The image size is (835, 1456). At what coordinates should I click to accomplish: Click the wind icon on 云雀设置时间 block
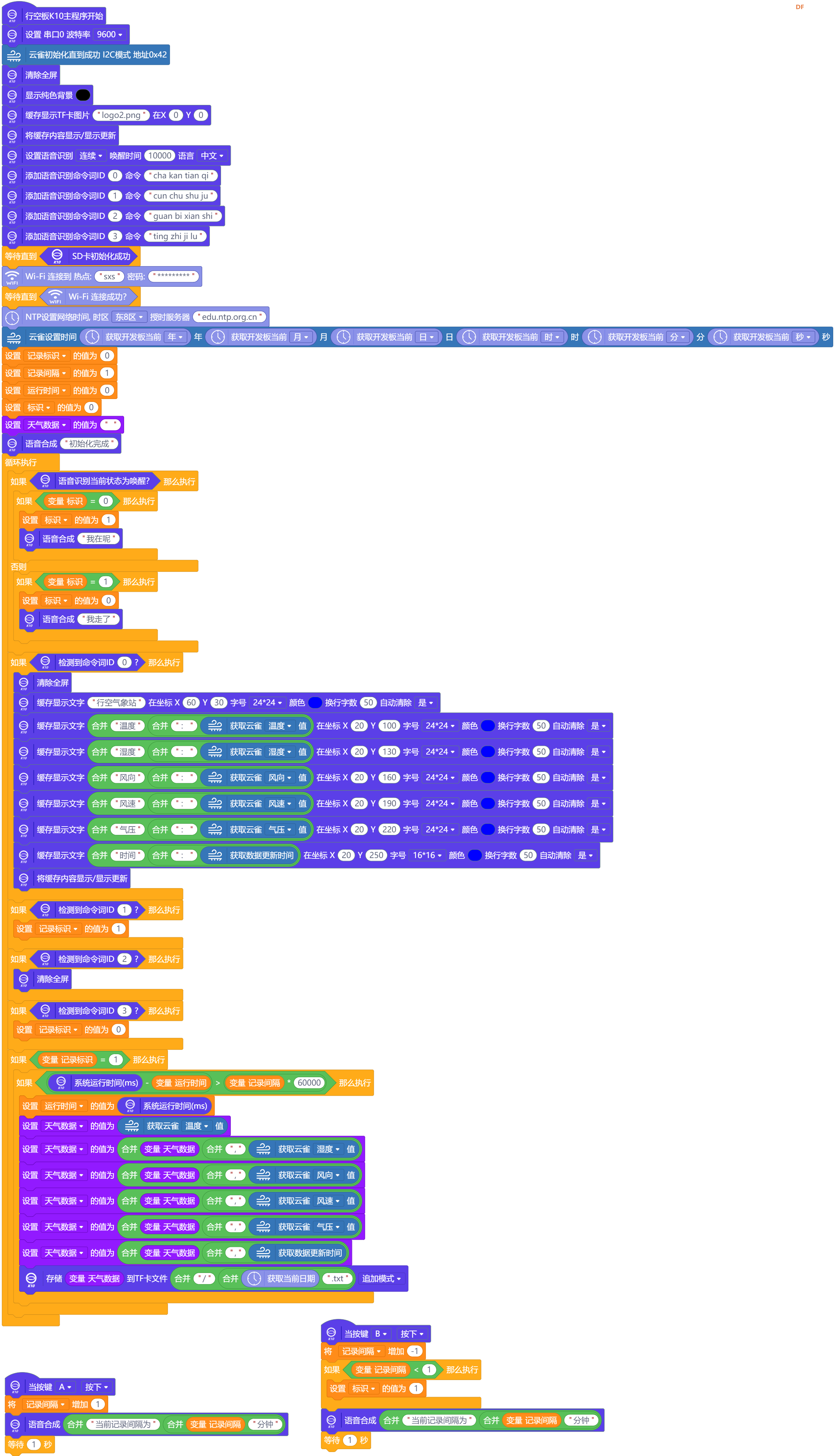coord(14,337)
